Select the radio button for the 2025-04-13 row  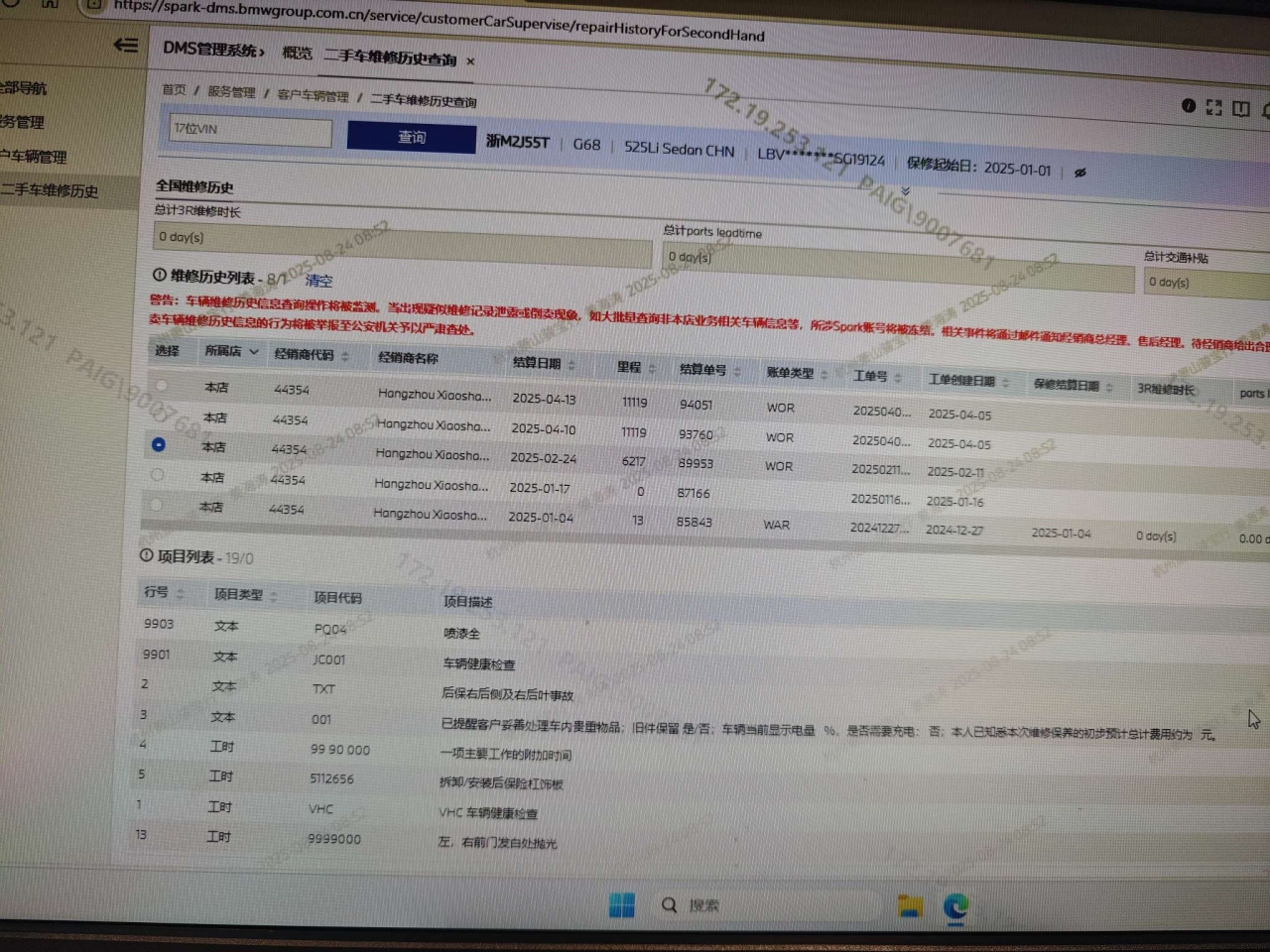coord(161,385)
